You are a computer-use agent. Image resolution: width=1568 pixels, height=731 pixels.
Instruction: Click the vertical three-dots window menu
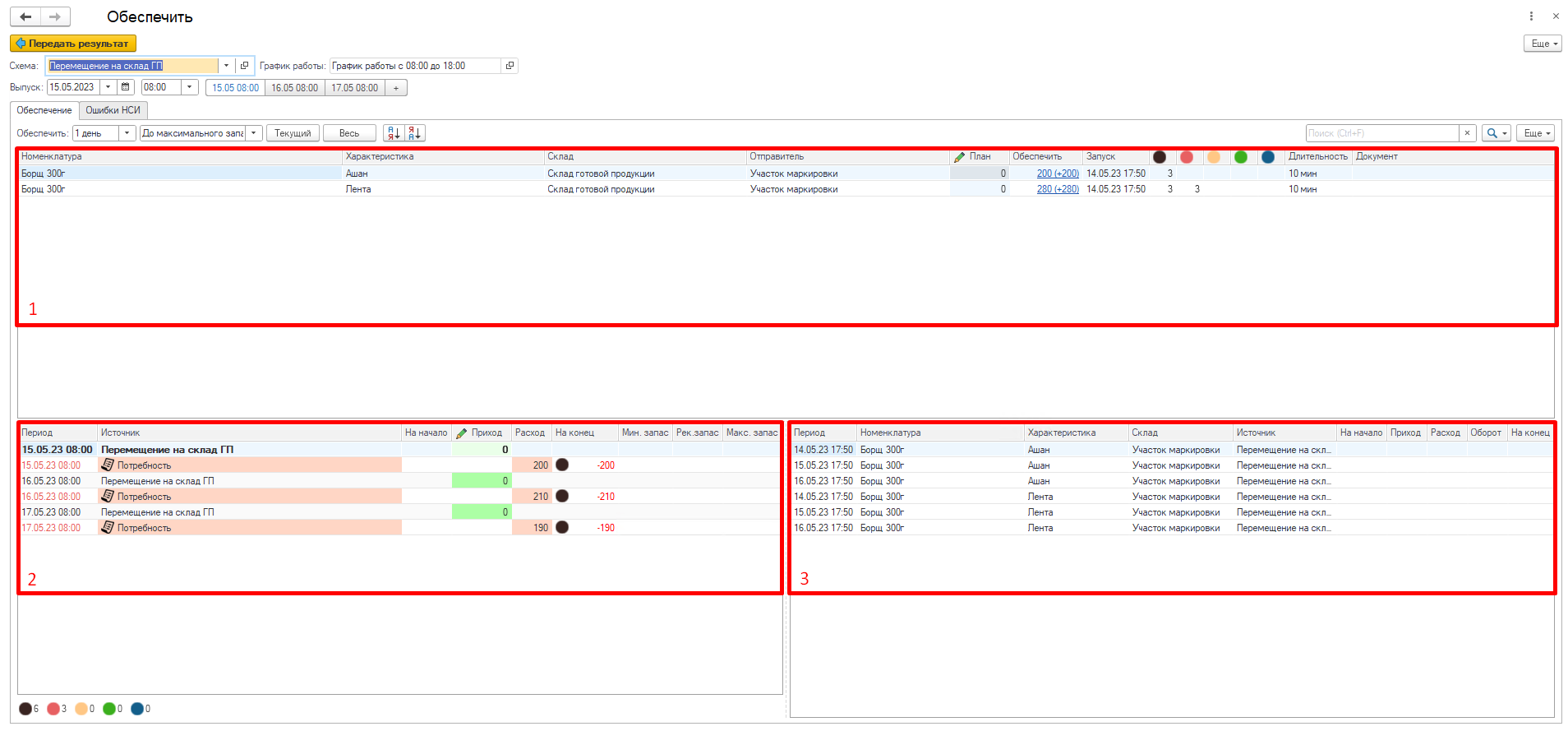1531,16
